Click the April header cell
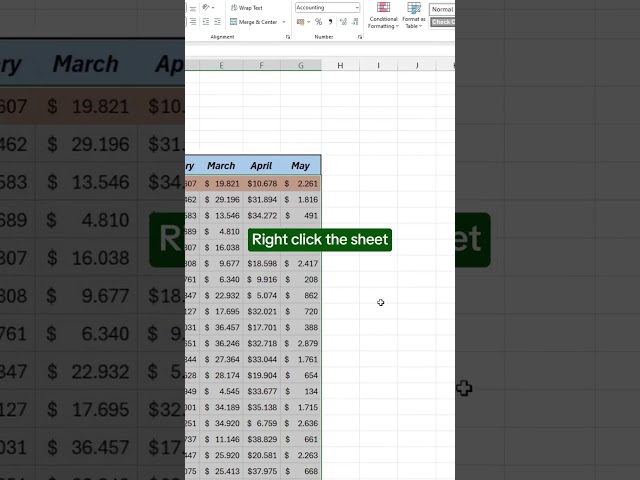Screen dimensions: 640x480 262,165
